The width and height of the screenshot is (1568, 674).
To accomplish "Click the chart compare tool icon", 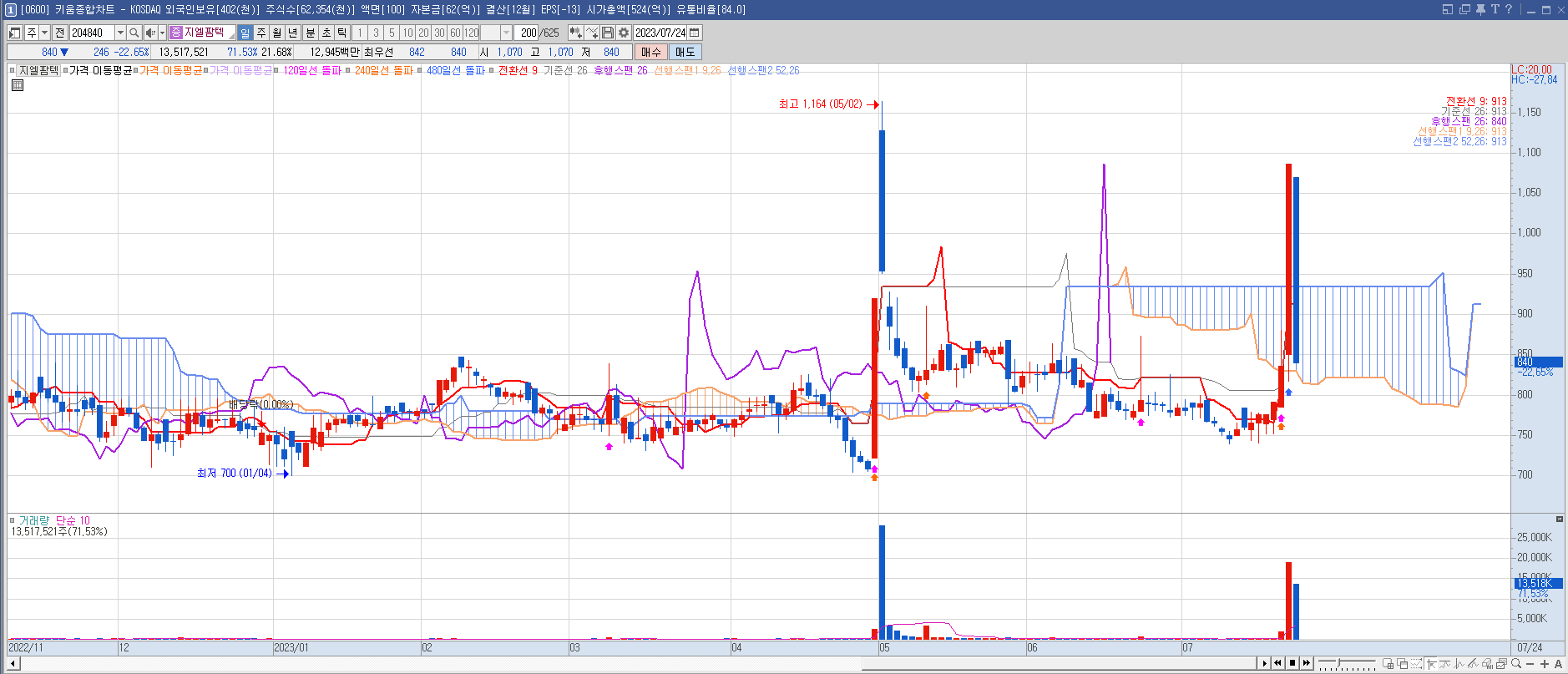I will (x=576, y=33).
